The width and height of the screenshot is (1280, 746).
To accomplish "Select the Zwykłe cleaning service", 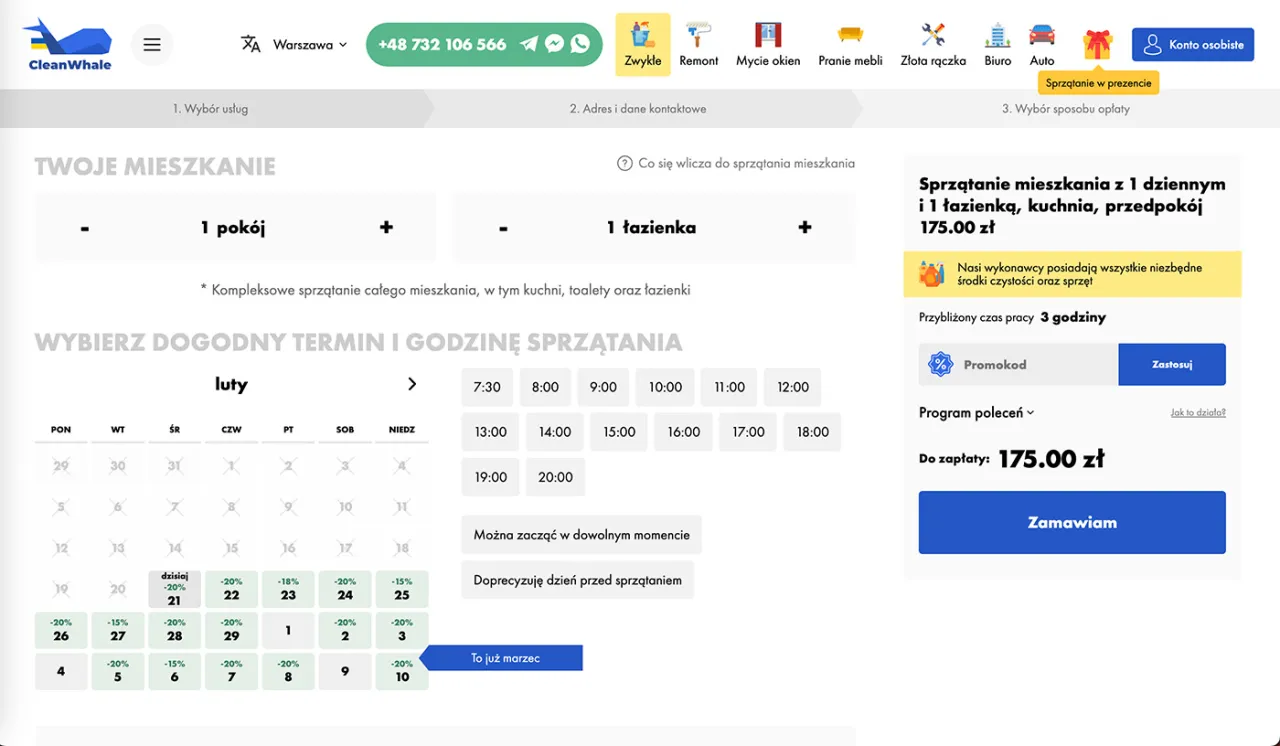I will [643, 45].
